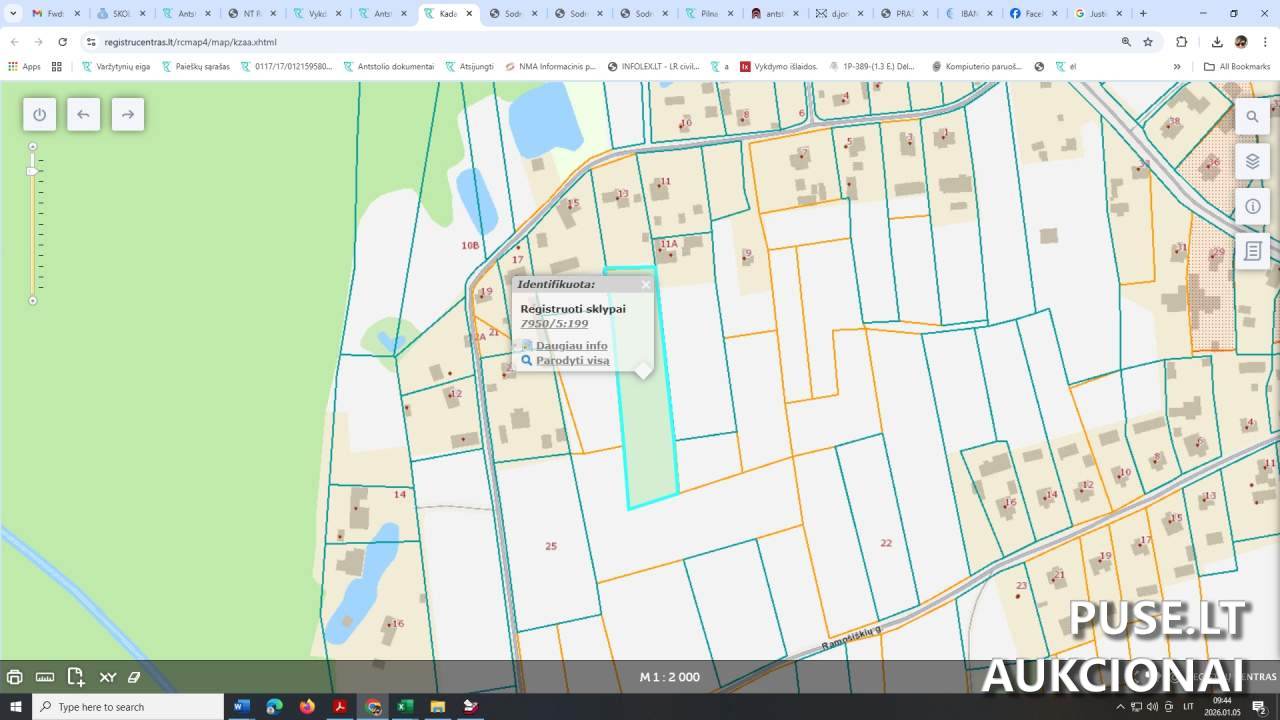The width and height of the screenshot is (1280, 720).
Task: Click the add document tool icon
Action: click(76, 677)
